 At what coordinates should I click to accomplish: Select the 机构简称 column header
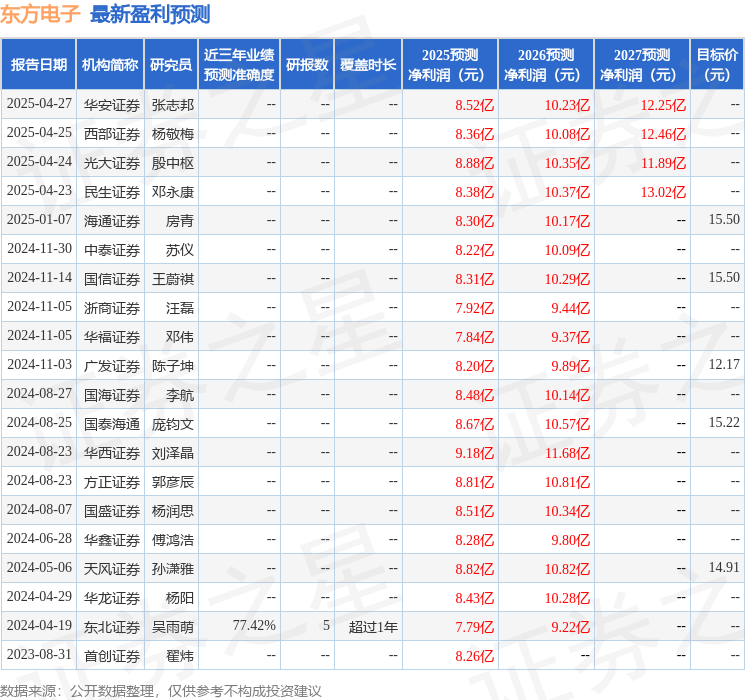click(110, 65)
